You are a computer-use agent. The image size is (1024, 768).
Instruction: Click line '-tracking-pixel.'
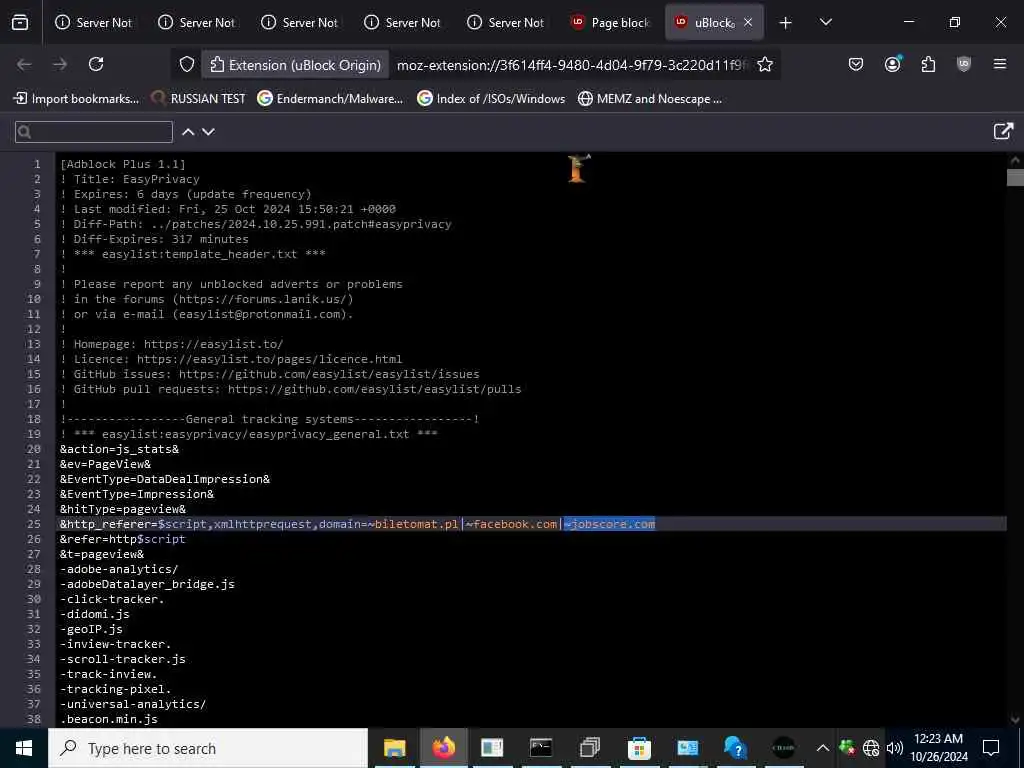pyautogui.click(x=116, y=689)
